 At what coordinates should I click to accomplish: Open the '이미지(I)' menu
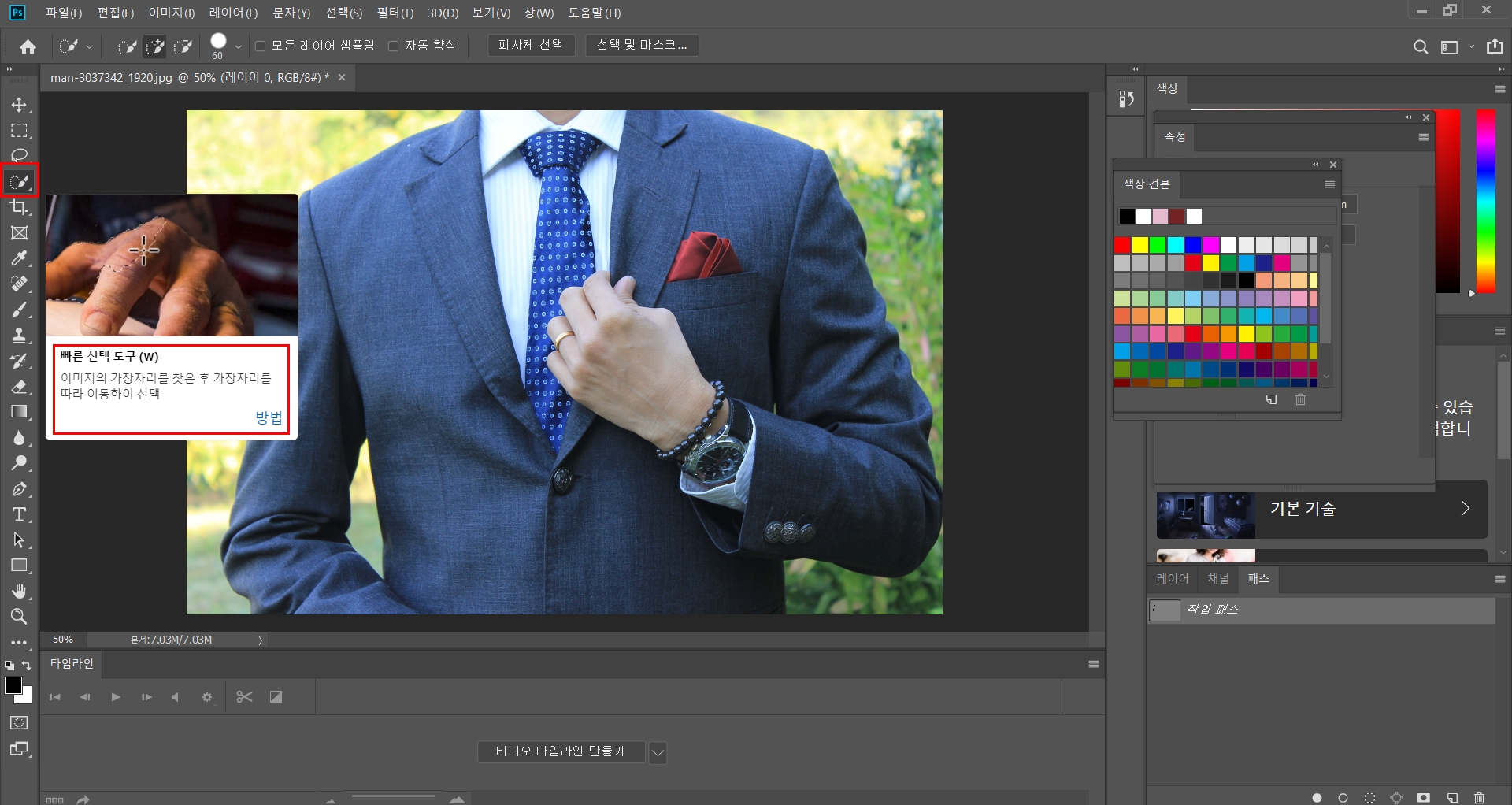(x=172, y=13)
